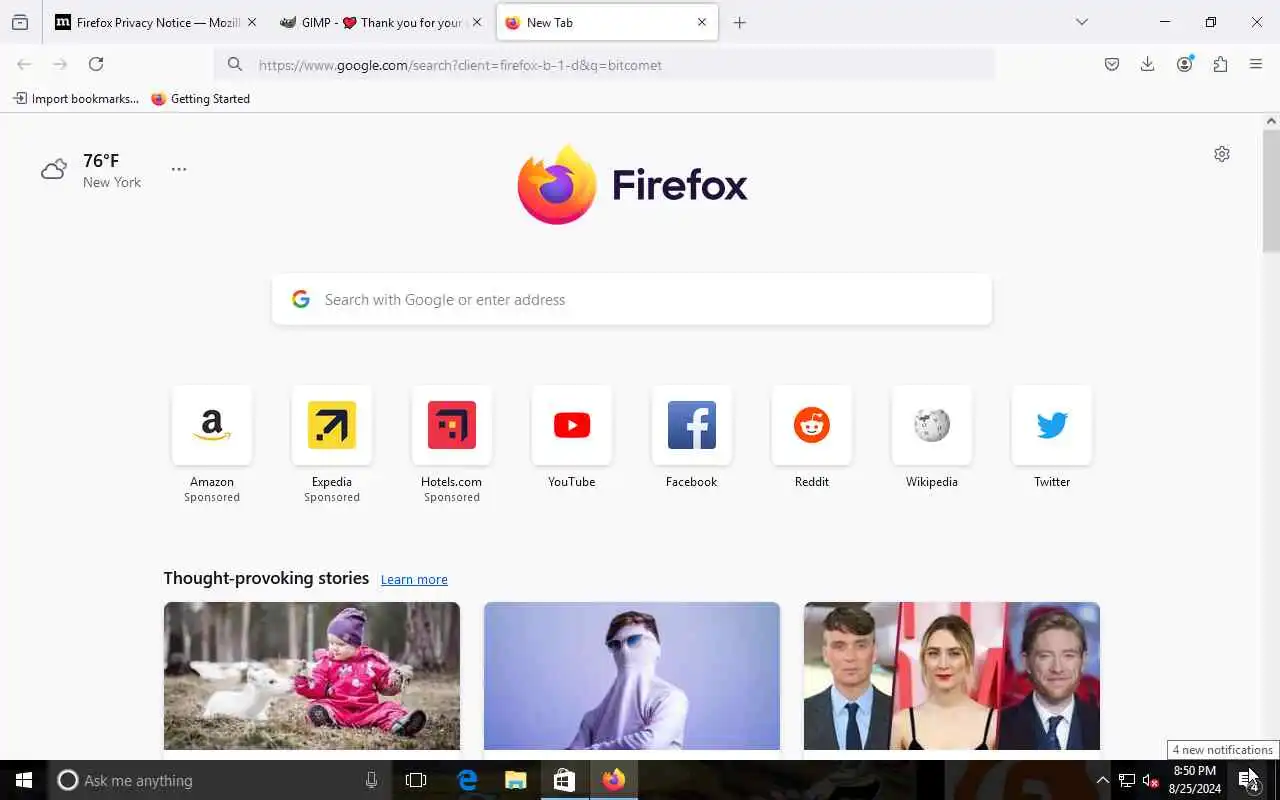Reload the current page

click(96, 64)
